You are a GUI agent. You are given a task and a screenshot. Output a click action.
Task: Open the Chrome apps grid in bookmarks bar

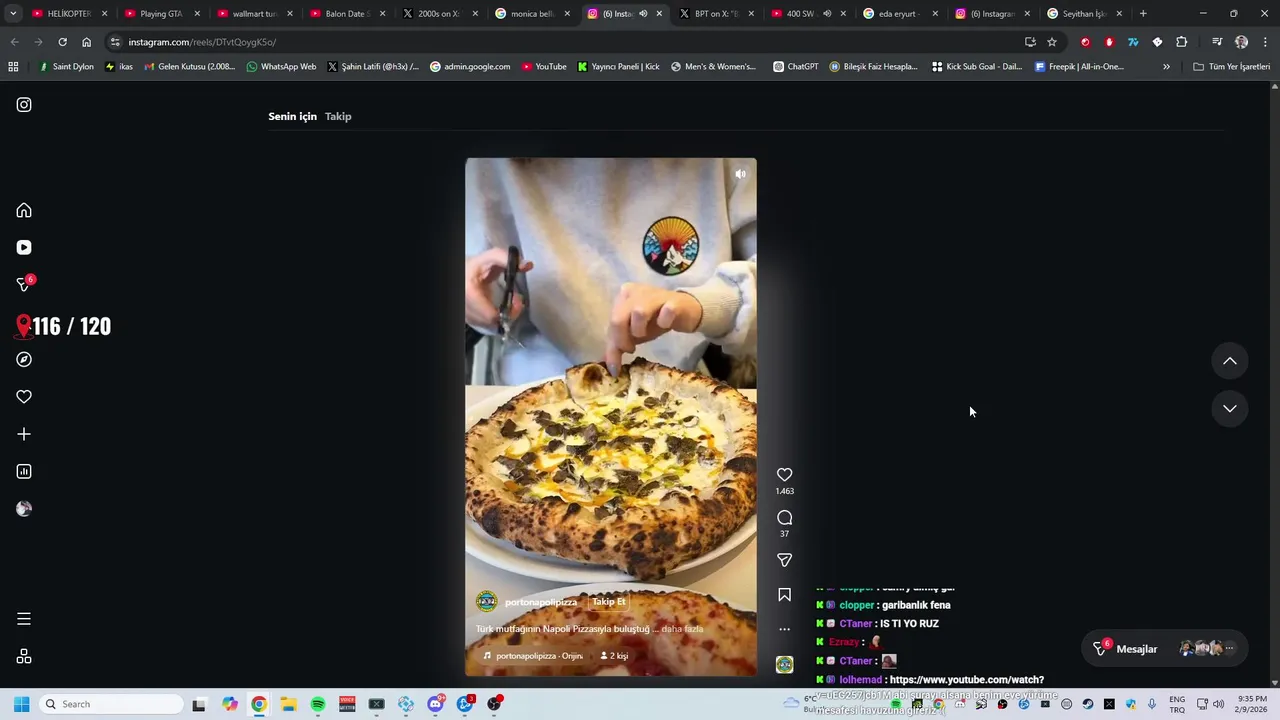coord(13,67)
